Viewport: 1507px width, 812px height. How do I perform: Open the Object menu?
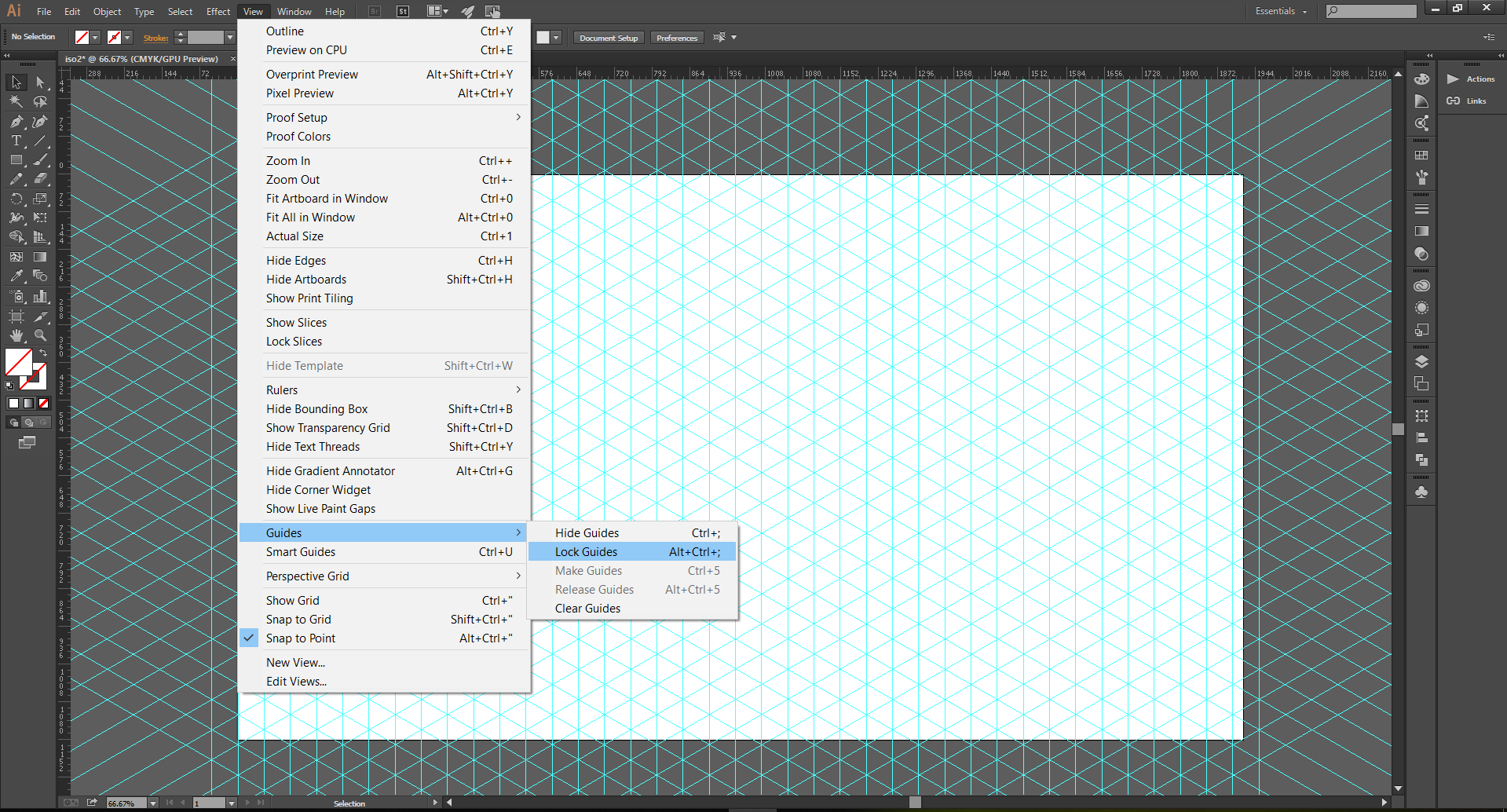(x=107, y=11)
